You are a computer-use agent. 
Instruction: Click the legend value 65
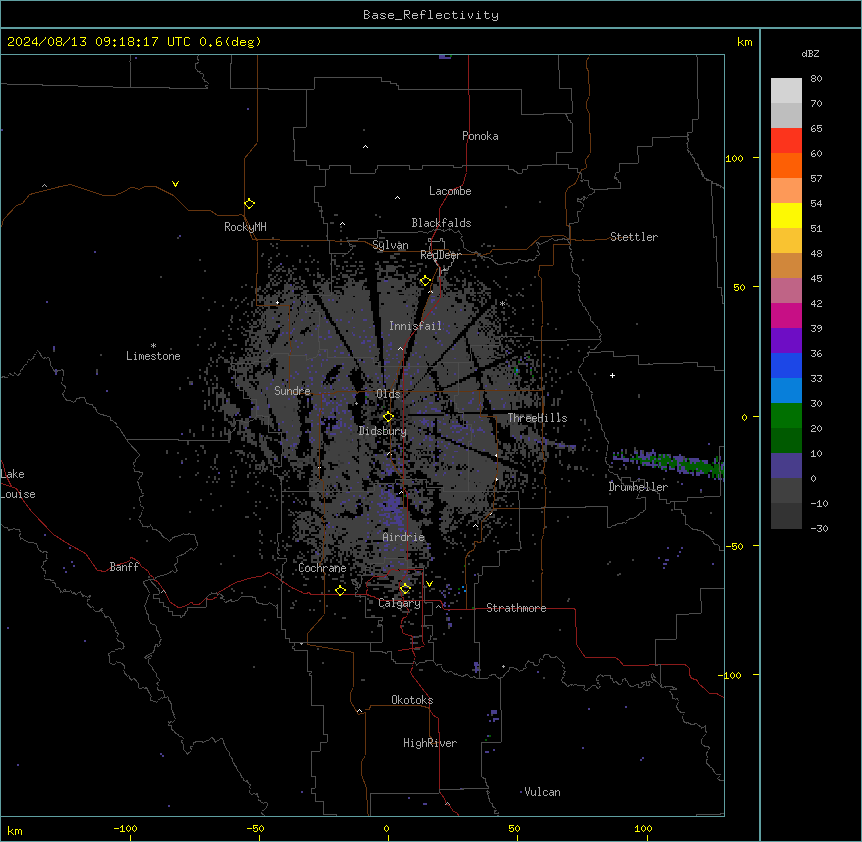[x=816, y=129]
